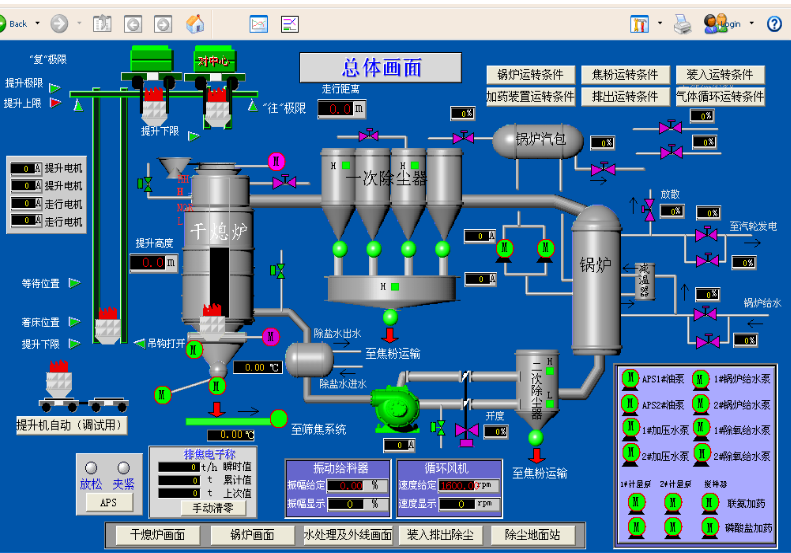
Task: Click the 锅炉运转条件 button
Action: tap(530, 75)
